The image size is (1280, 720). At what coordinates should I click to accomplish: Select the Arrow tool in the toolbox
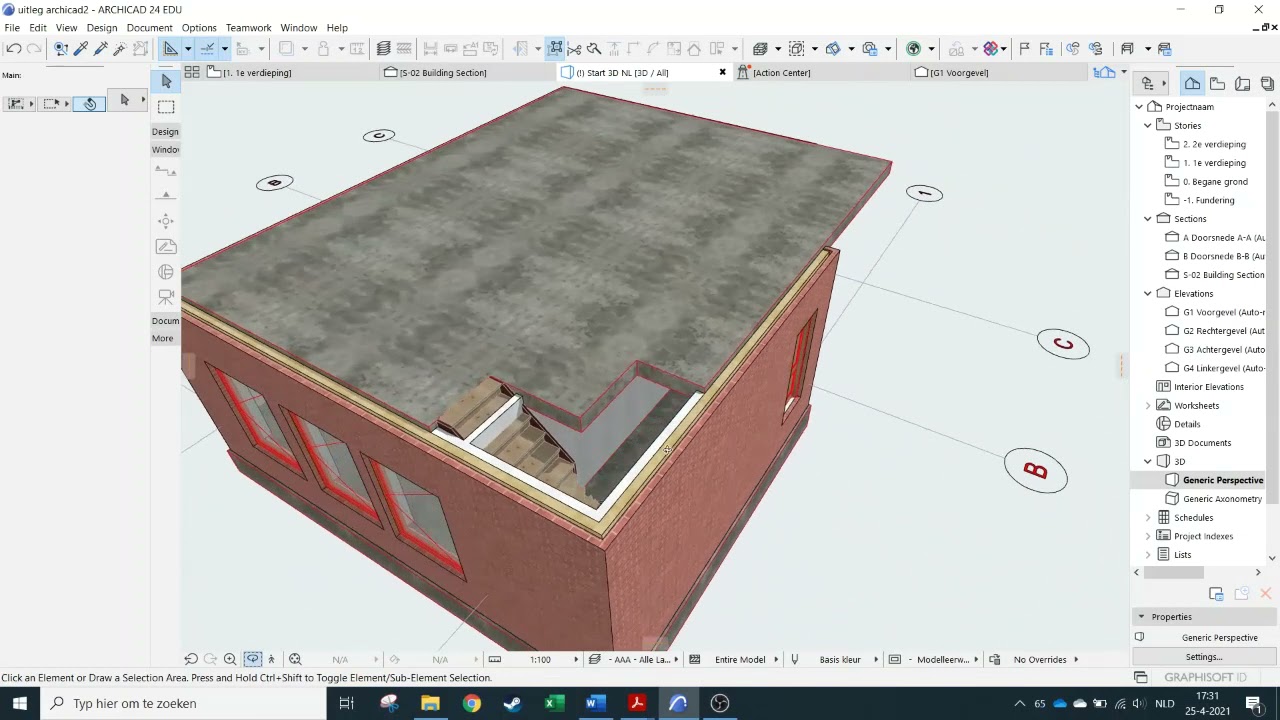click(x=166, y=81)
